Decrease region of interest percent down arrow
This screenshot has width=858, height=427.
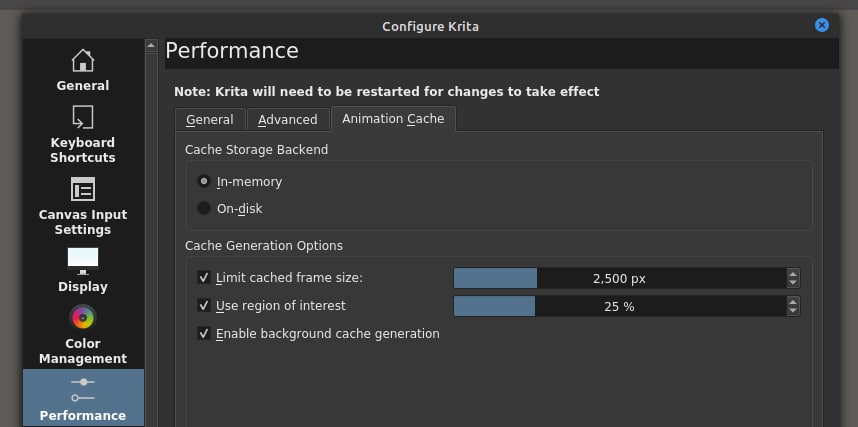pyautogui.click(x=793, y=311)
